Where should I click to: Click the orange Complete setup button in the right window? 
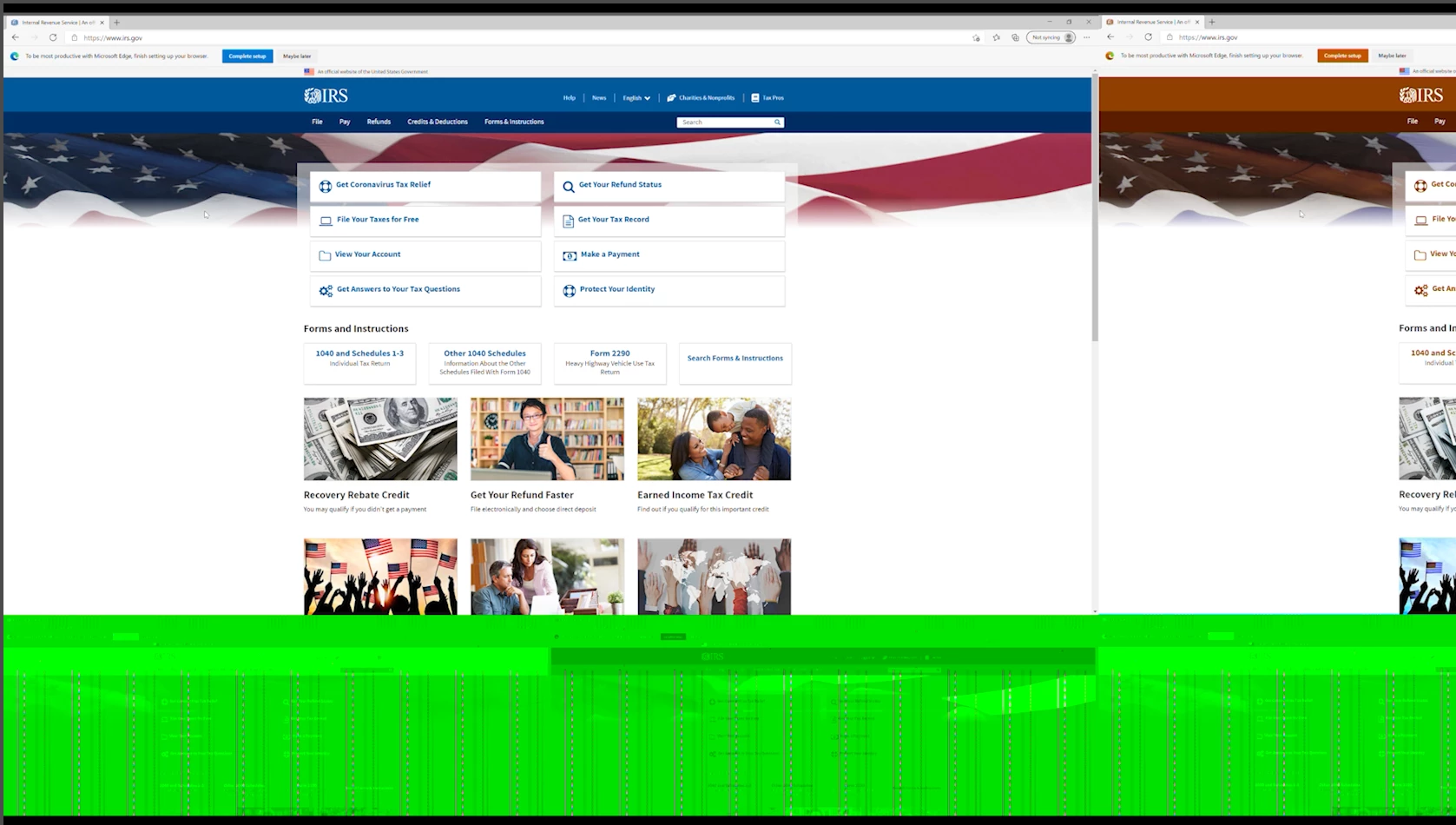point(1342,56)
